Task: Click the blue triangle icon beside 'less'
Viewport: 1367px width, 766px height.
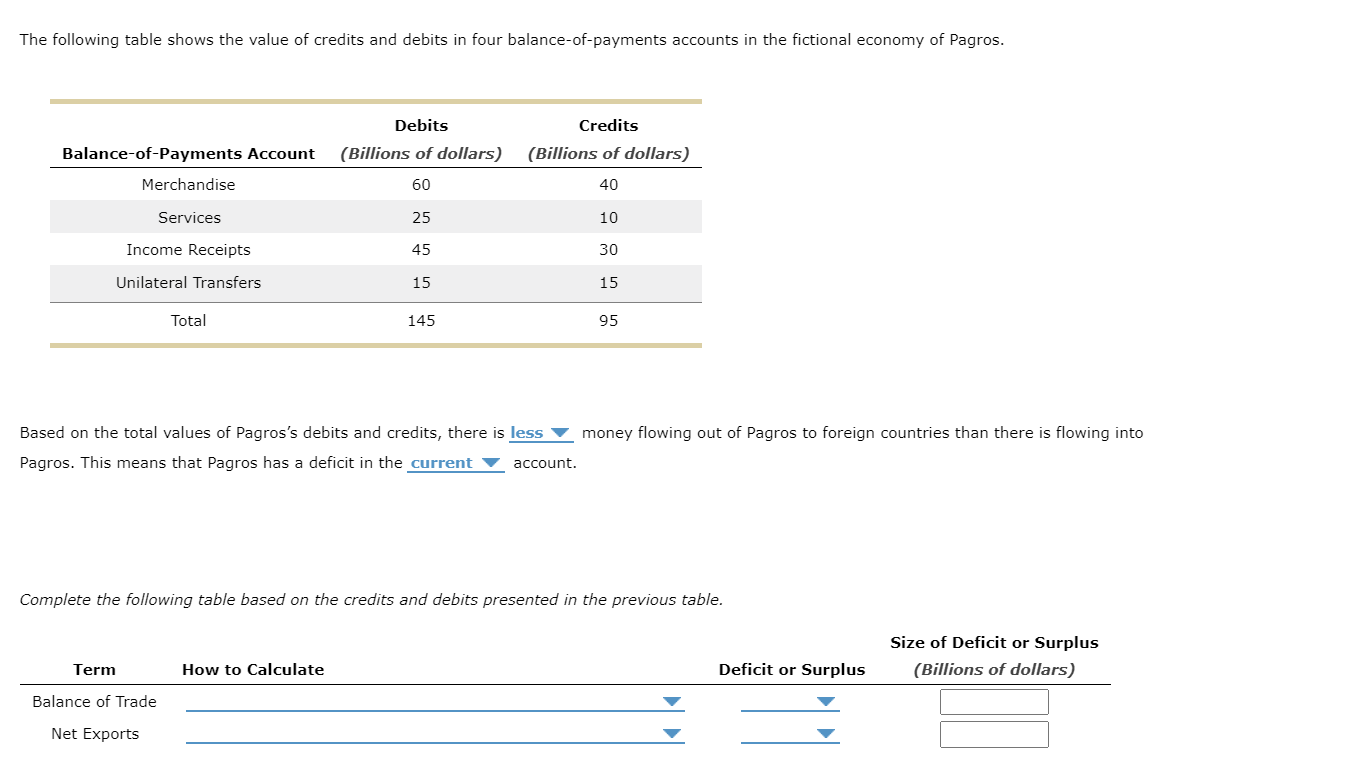Action: coord(561,432)
